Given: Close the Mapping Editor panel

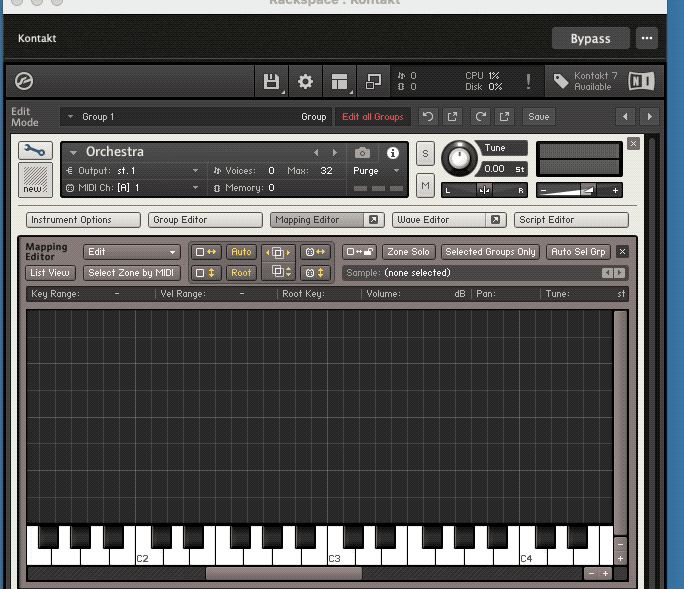Looking at the screenshot, I should pos(622,252).
